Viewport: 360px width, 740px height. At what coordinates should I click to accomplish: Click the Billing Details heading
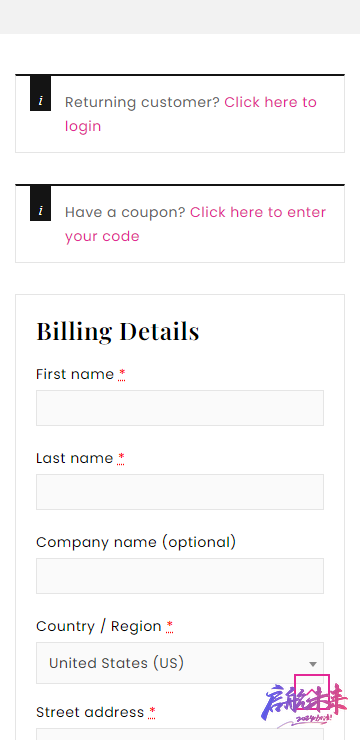118,331
